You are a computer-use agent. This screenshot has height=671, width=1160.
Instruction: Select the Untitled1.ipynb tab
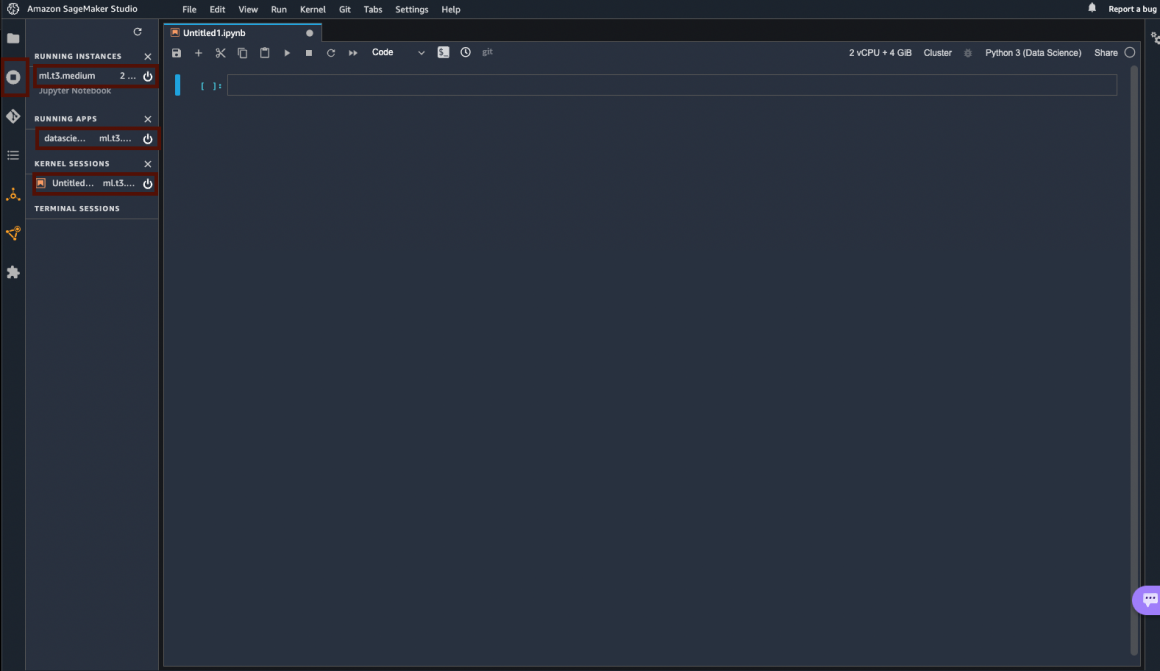[214, 33]
